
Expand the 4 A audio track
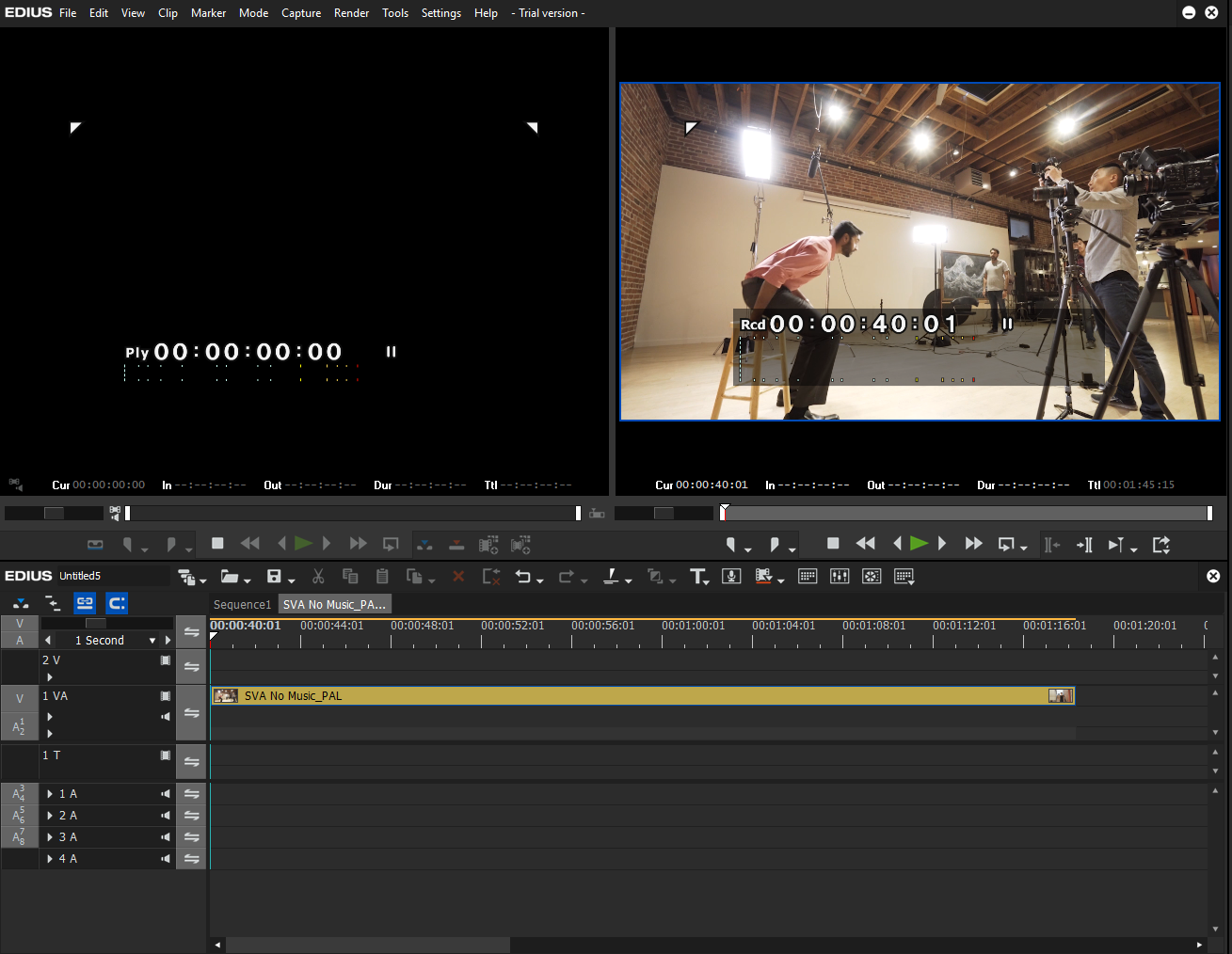coord(50,859)
